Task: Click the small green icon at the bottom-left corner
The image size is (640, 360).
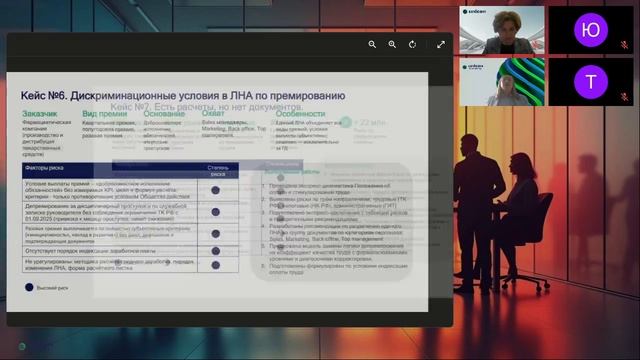Action: pyautogui.click(x=22, y=347)
